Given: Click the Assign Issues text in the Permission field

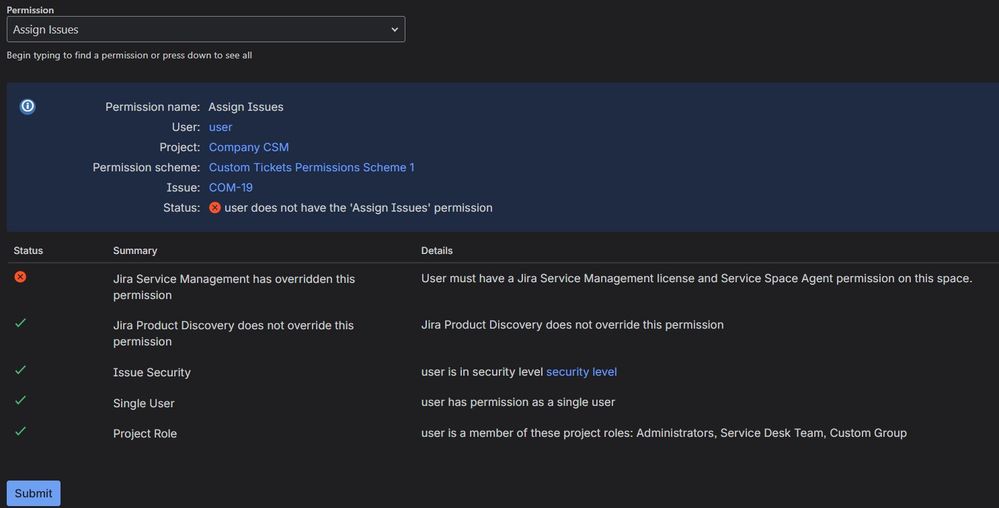Looking at the screenshot, I should tap(46, 30).
